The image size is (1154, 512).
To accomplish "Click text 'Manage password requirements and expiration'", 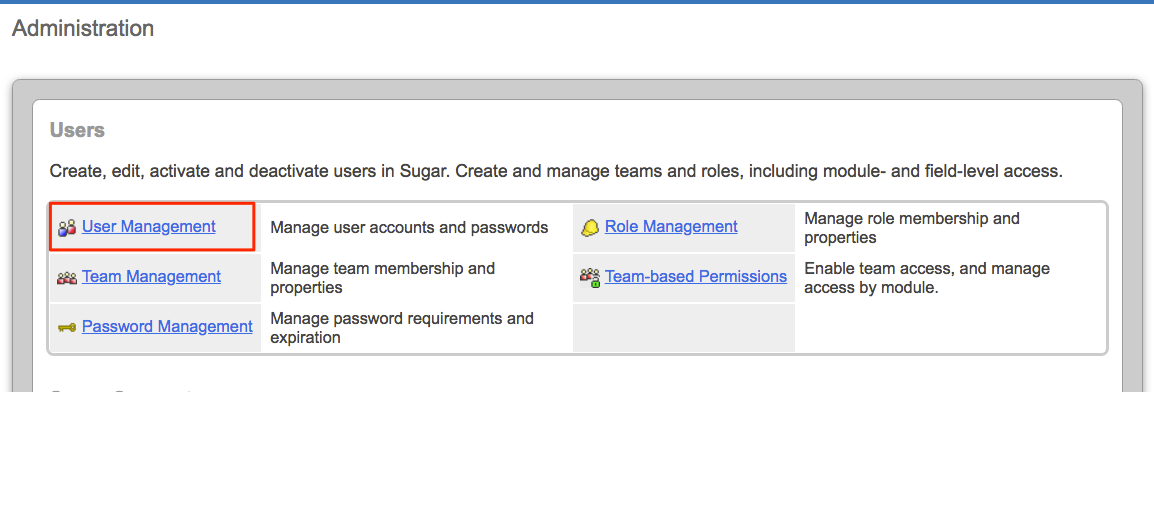I will [x=402, y=328].
